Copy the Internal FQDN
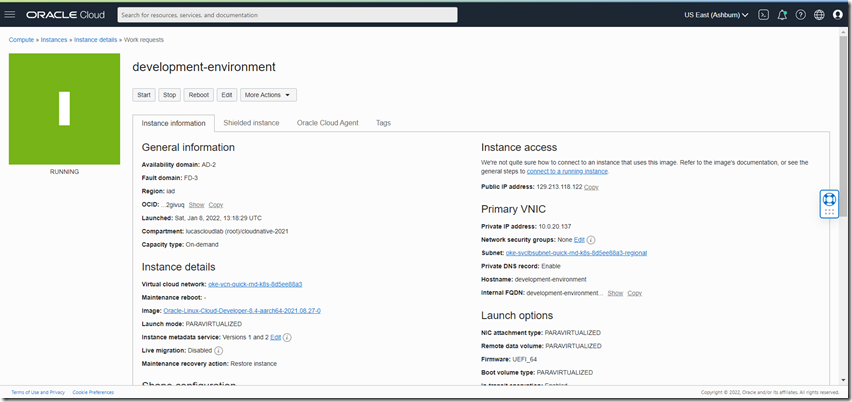852x402 pixels. 635,293
